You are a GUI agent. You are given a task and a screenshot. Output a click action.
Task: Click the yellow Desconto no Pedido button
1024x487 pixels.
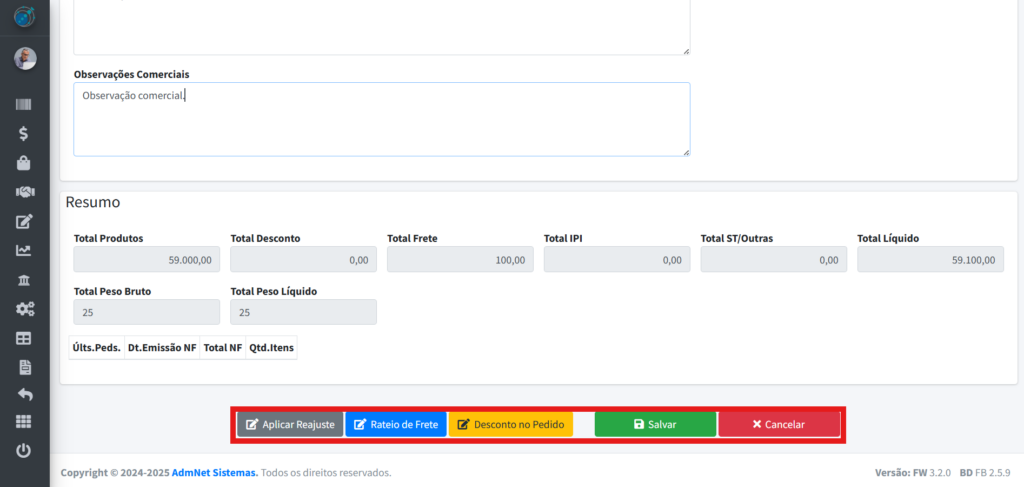coord(510,424)
